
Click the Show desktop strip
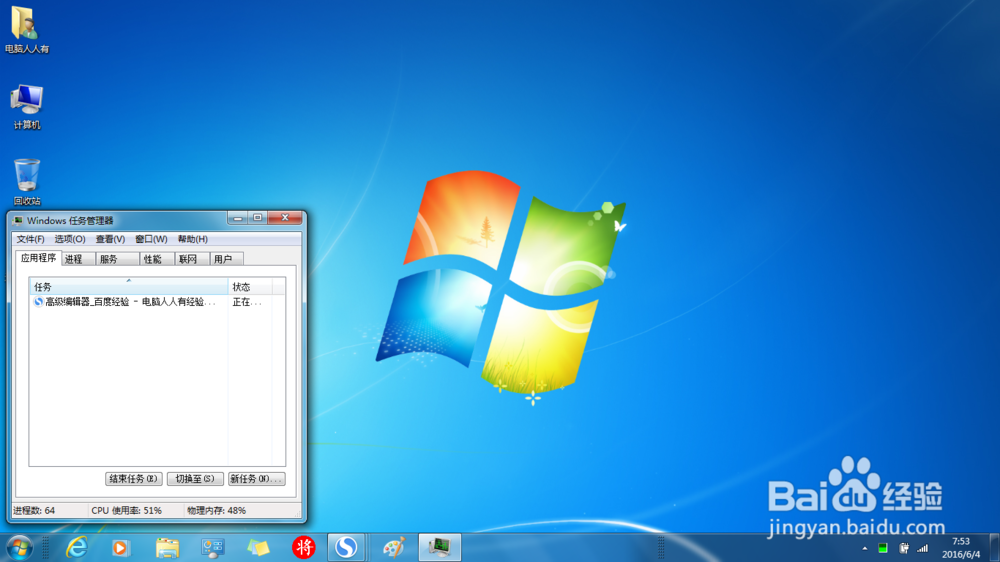[994, 547]
